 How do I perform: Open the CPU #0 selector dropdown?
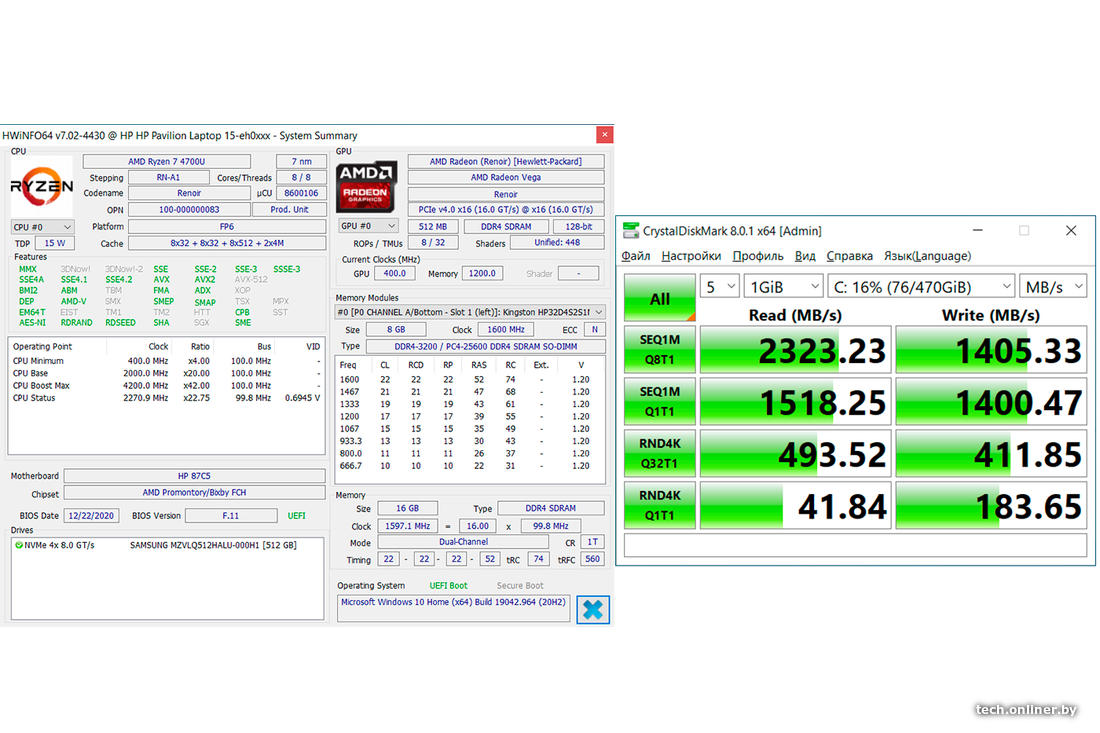click(42, 227)
